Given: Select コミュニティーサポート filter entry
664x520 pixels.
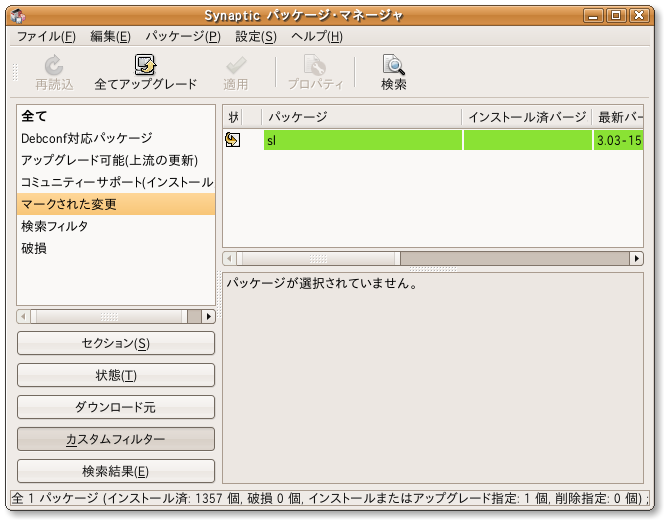Looking at the screenshot, I should pyautogui.click(x=116, y=182).
